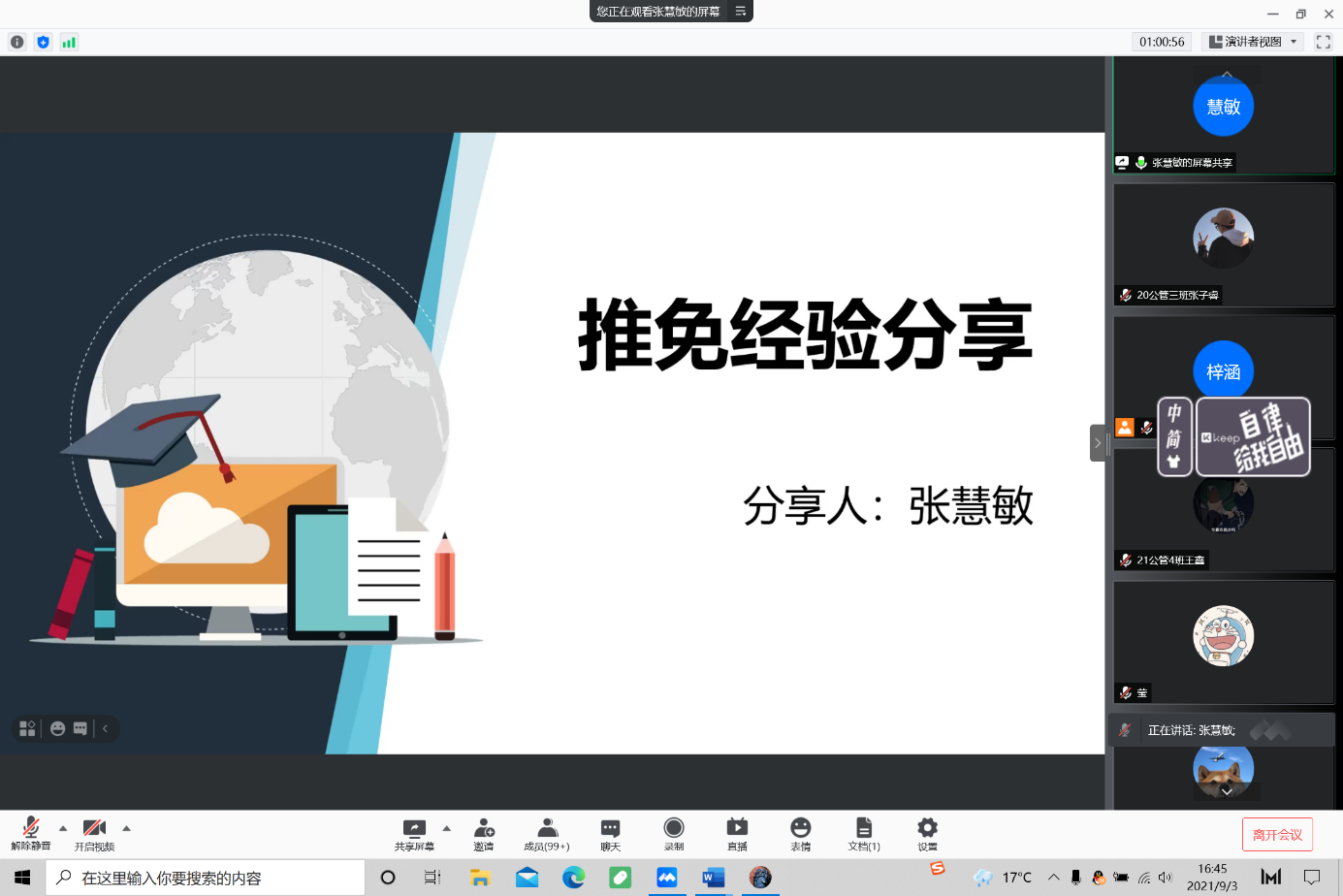Viewport: 1343px width, 896px height.
Task: Open the 聊天 chat panel
Action: pyautogui.click(x=610, y=834)
